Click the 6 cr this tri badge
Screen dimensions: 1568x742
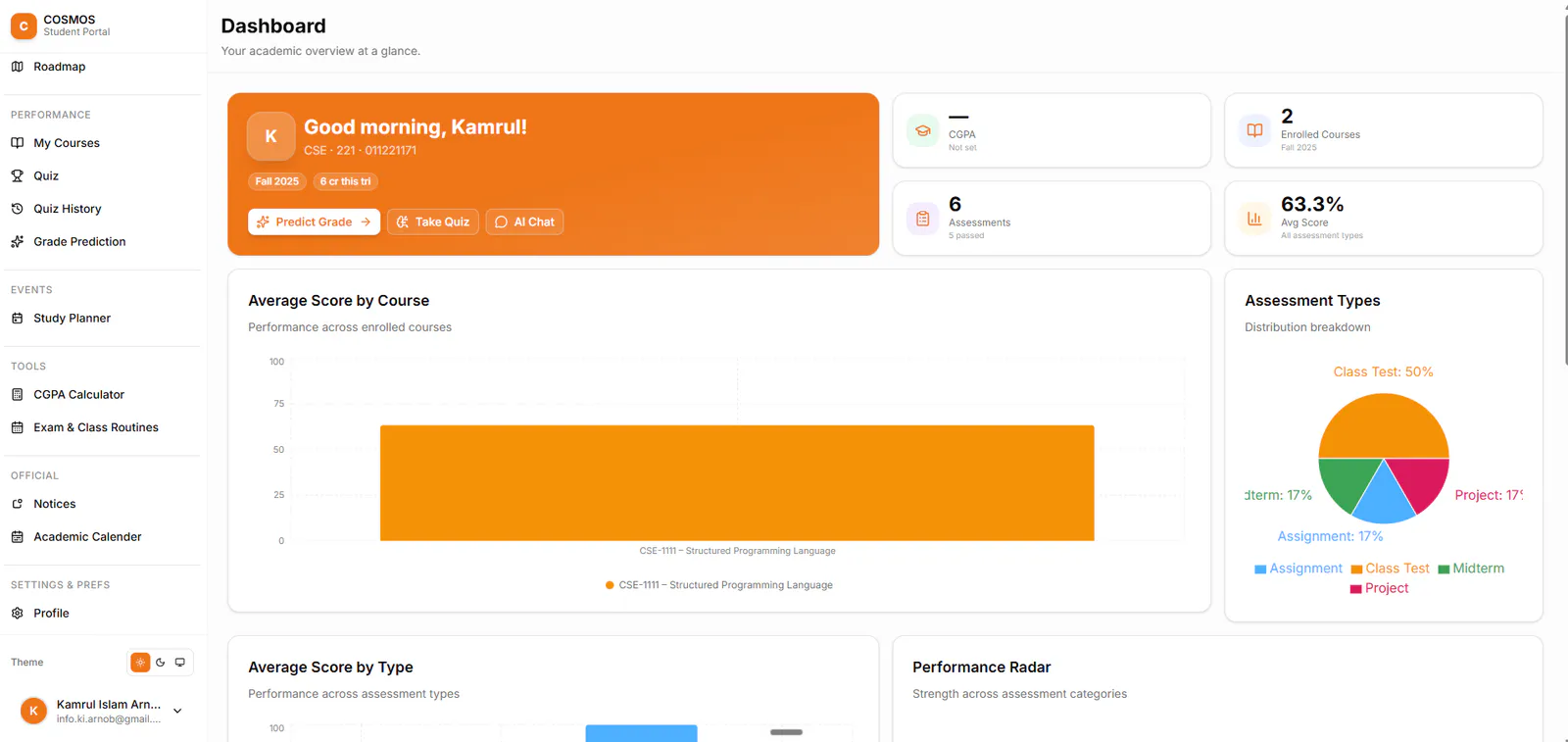[346, 181]
